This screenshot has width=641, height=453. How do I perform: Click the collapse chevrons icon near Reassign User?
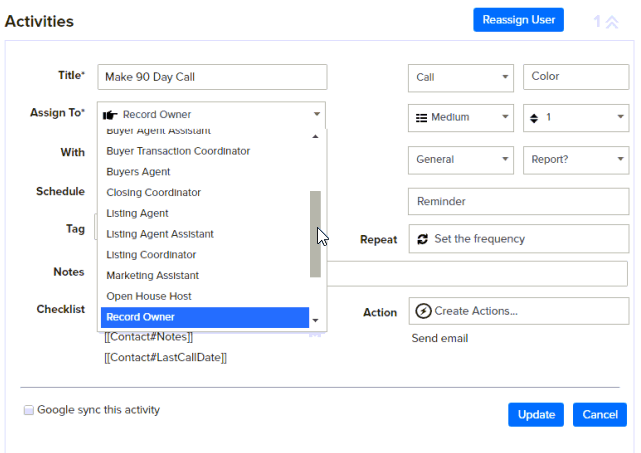(611, 21)
